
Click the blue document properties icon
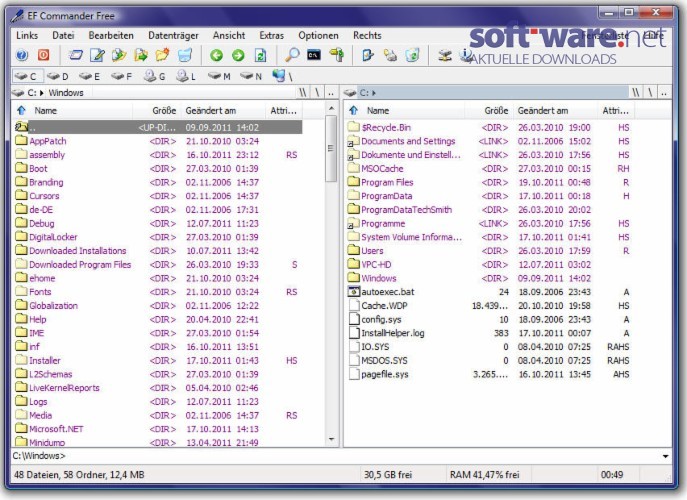coord(368,55)
